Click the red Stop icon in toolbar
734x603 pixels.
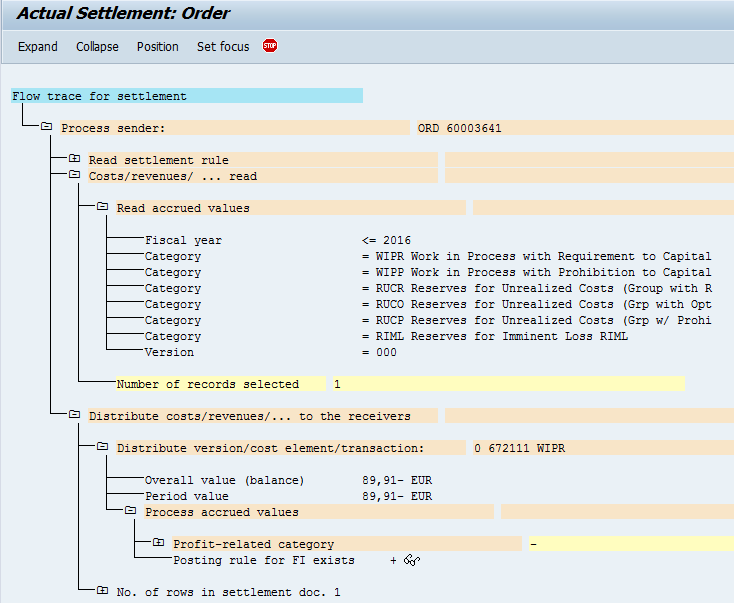[270, 46]
